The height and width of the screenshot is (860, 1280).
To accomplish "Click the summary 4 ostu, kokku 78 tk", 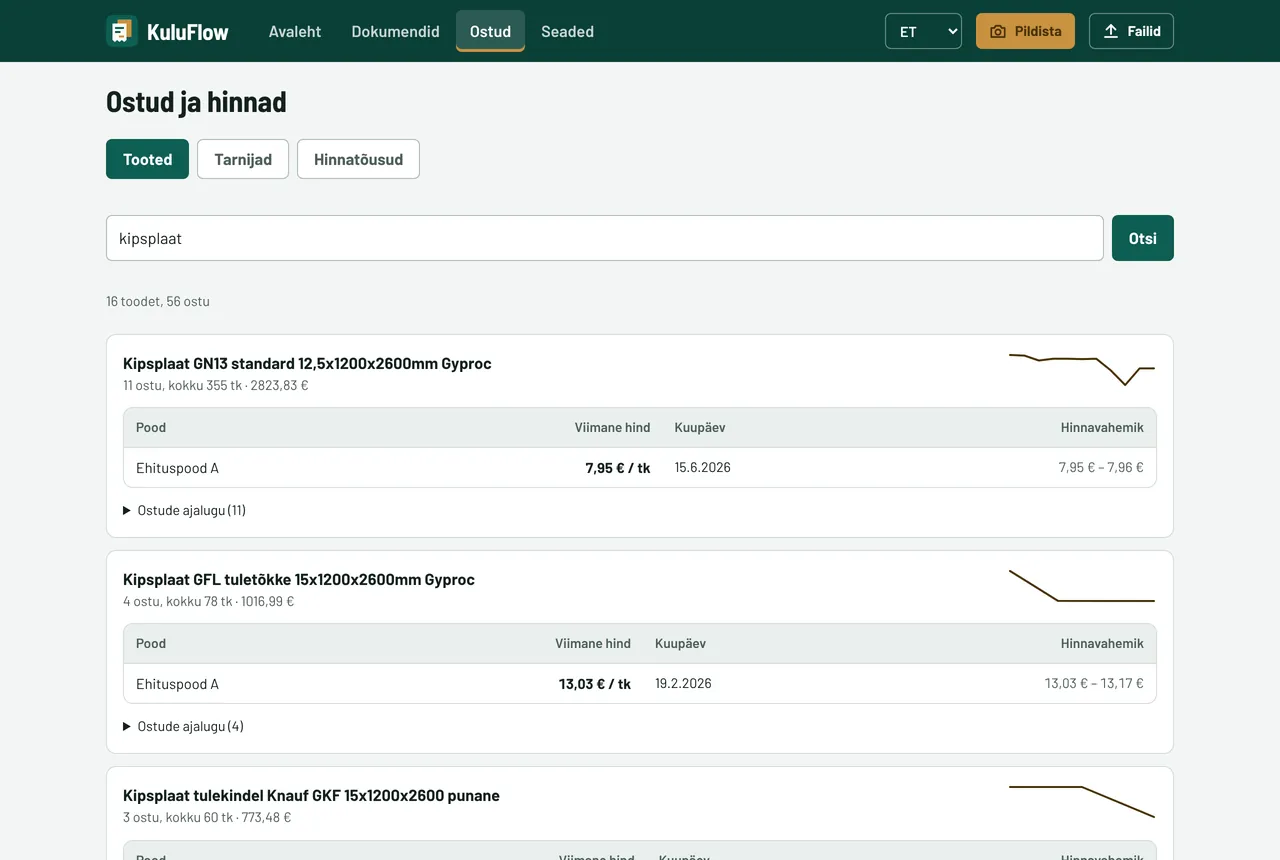I will pos(208,601).
